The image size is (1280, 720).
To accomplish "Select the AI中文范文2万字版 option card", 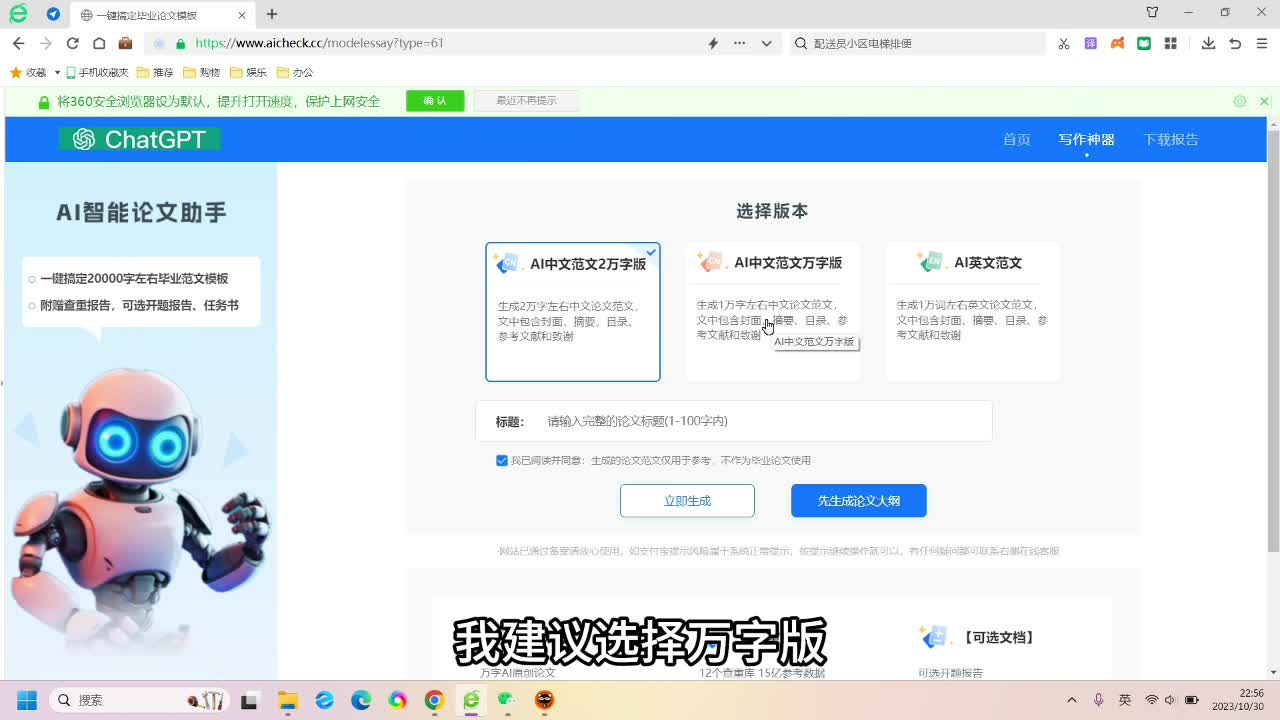I will pyautogui.click(x=572, y=312).
